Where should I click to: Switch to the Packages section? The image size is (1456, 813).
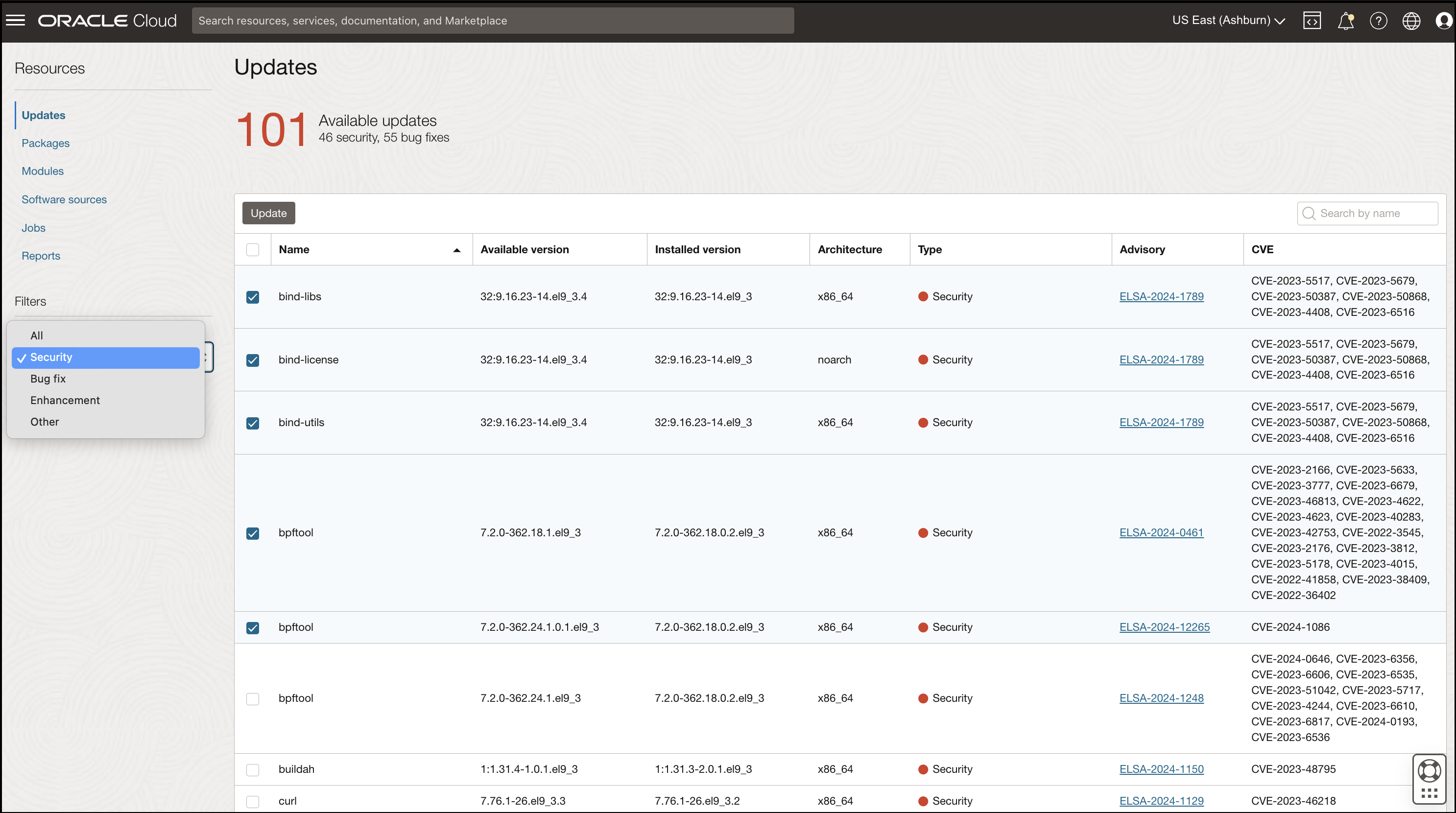[x=45, y=143]
